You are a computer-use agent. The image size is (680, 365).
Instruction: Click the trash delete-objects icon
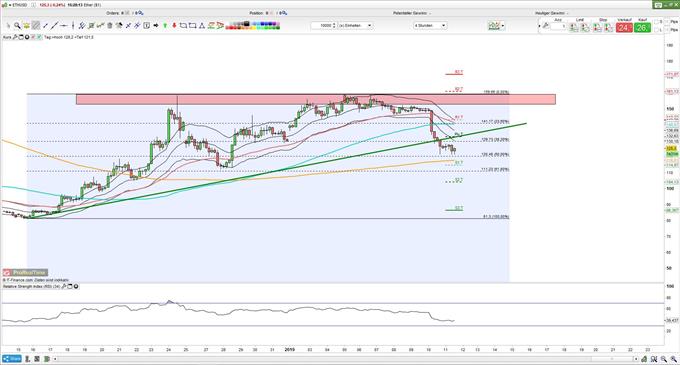click(x=110, y=26)
